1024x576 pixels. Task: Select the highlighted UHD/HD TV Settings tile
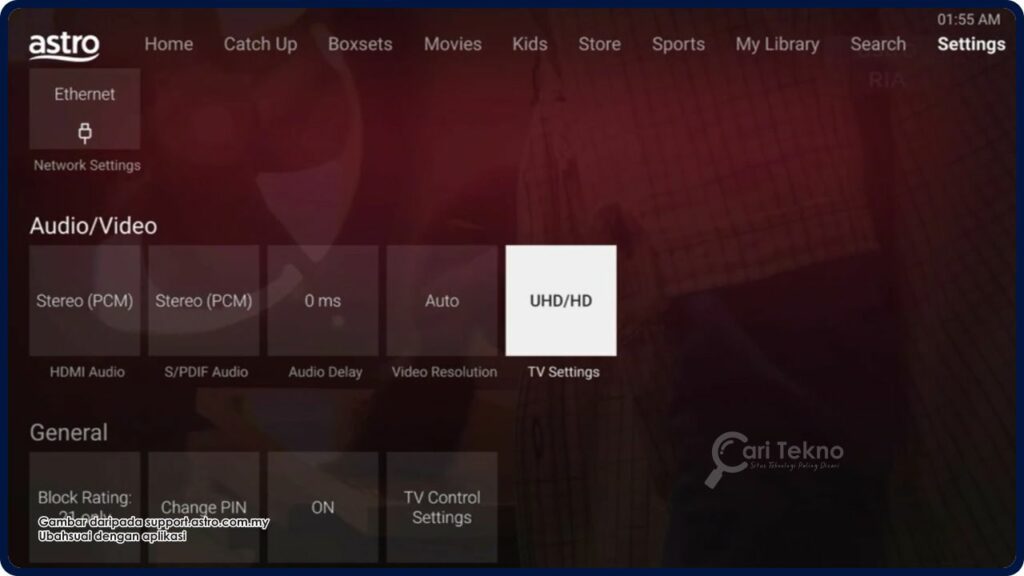pos(561,300)
